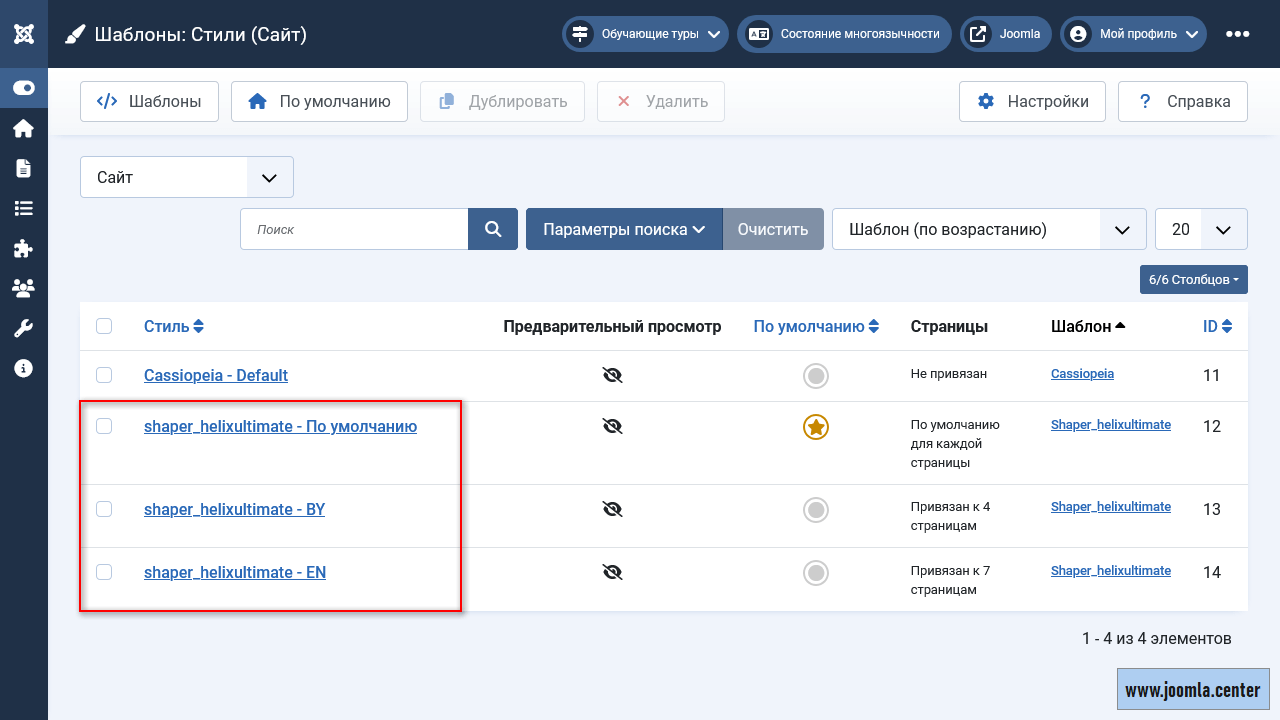Click the search magnifier button
Image resolution: width=1280 pixels, height=720 pixels.
pos(493,229)
